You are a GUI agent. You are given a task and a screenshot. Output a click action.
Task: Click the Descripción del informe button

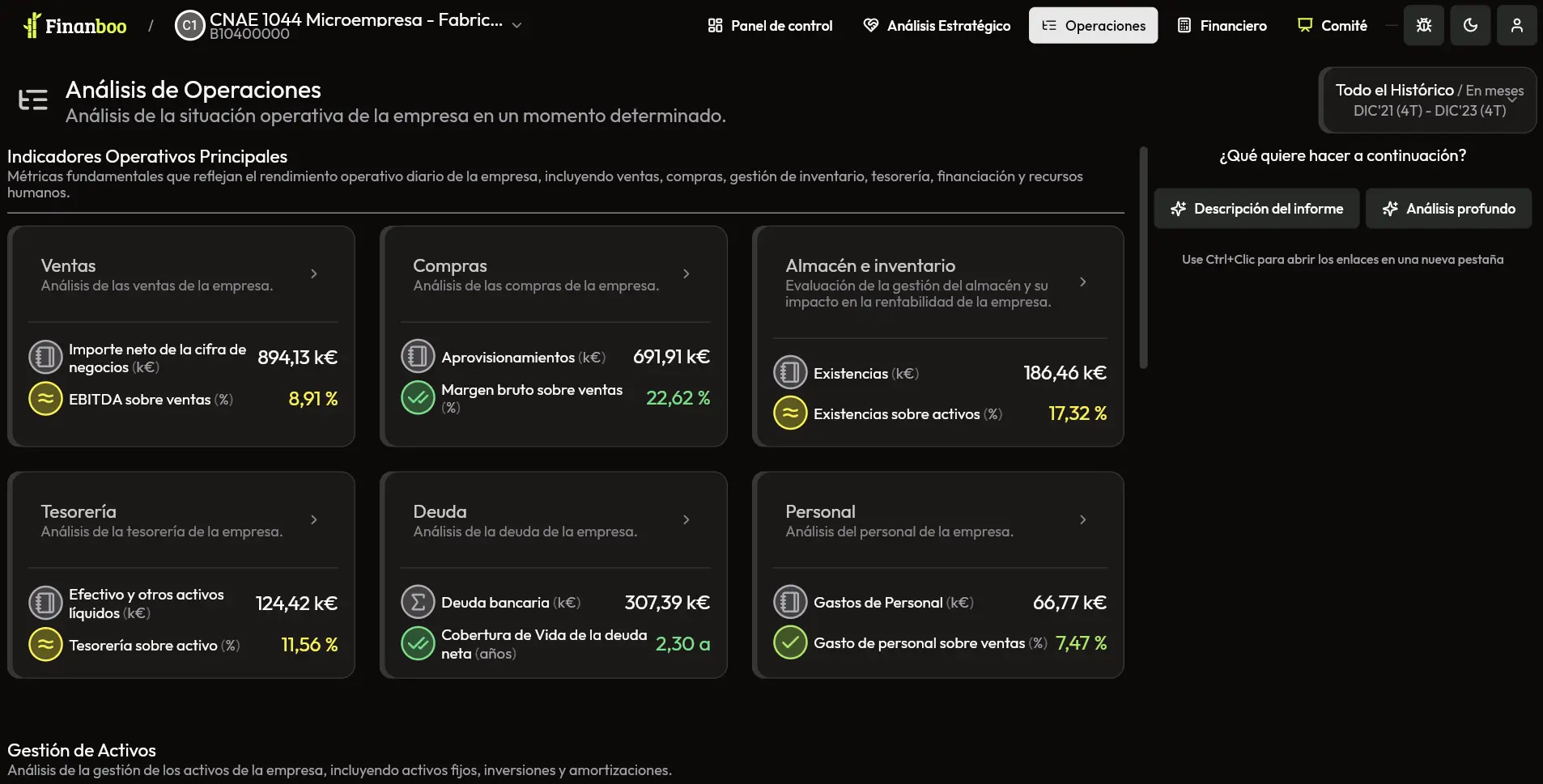[1256, 209]
